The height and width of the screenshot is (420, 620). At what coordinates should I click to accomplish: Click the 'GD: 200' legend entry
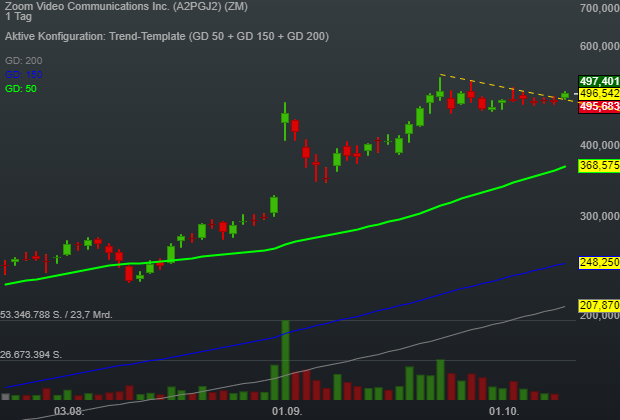tap(24, 61)
